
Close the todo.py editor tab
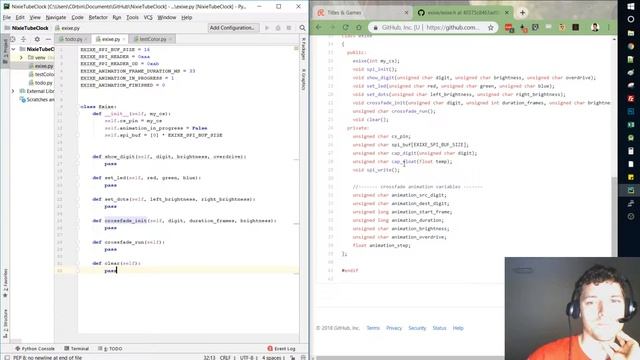click(x=85, y=39)
